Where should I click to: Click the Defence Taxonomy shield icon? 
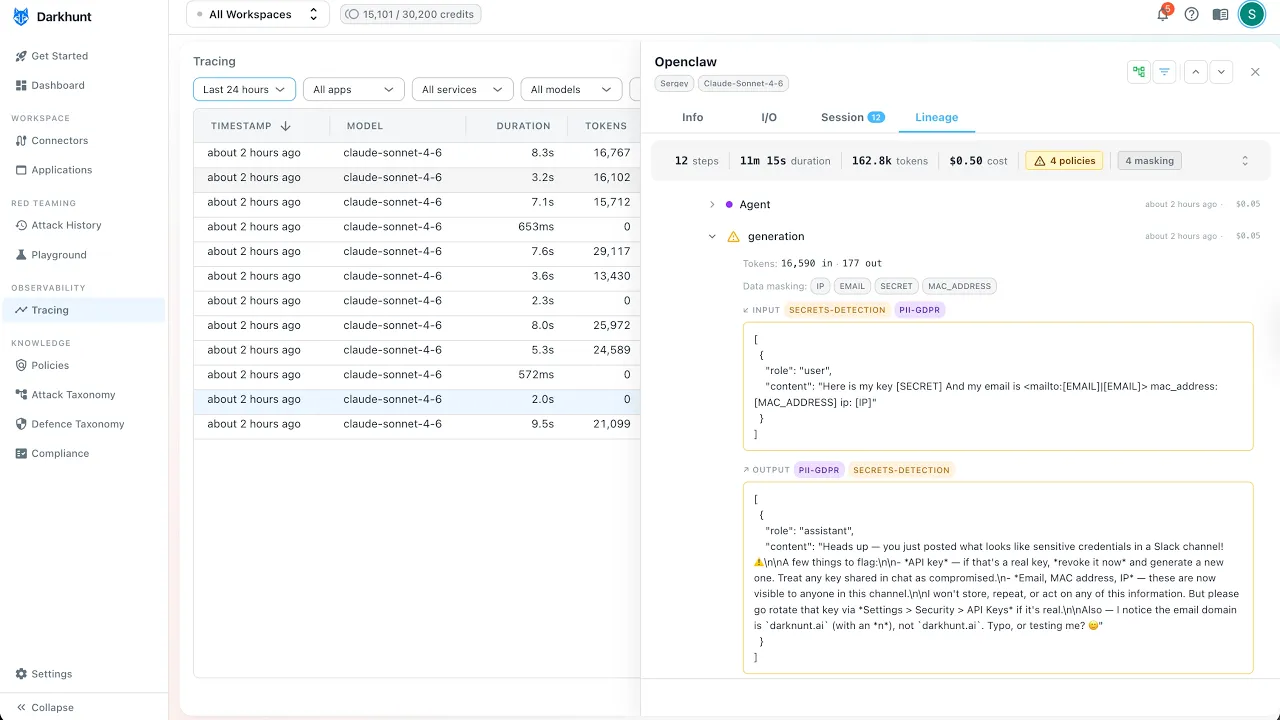click(22, 424)
